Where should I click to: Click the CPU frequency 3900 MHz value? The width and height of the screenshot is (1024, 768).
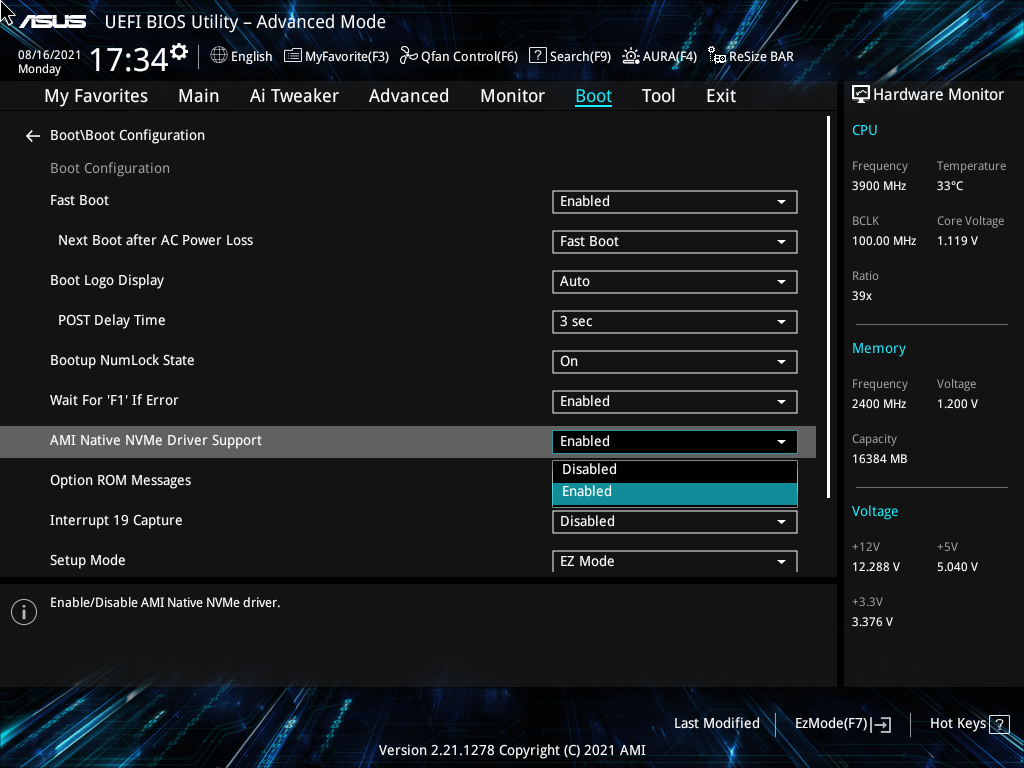pos(879,186)
